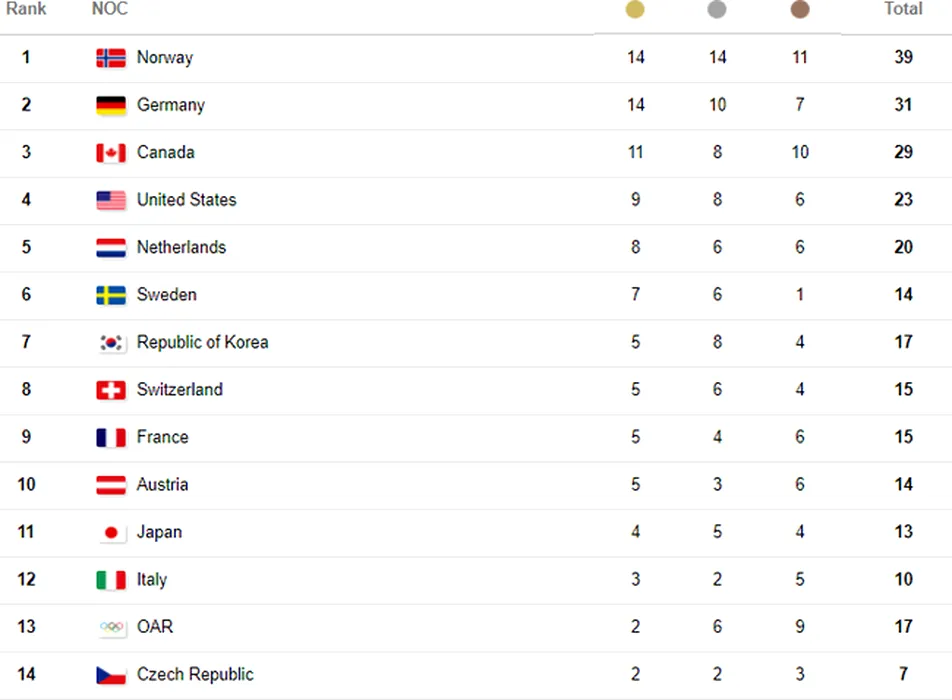Open the Netherlands country link

pyautogui.click(x=181, y=247)
